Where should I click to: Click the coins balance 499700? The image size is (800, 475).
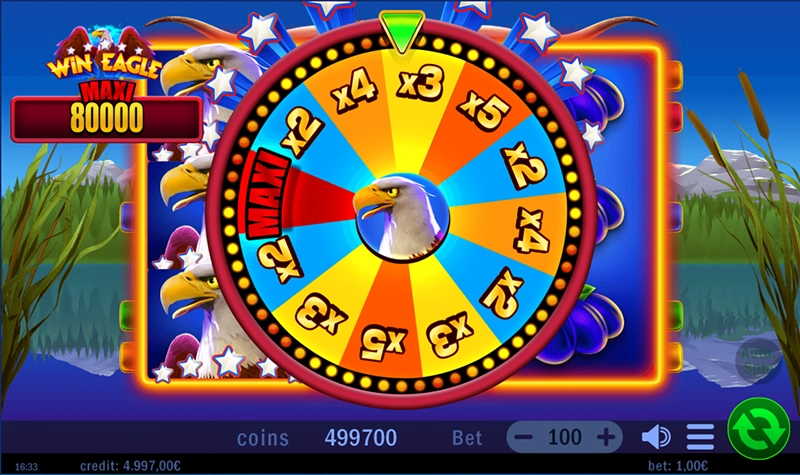tap(361, 438)
